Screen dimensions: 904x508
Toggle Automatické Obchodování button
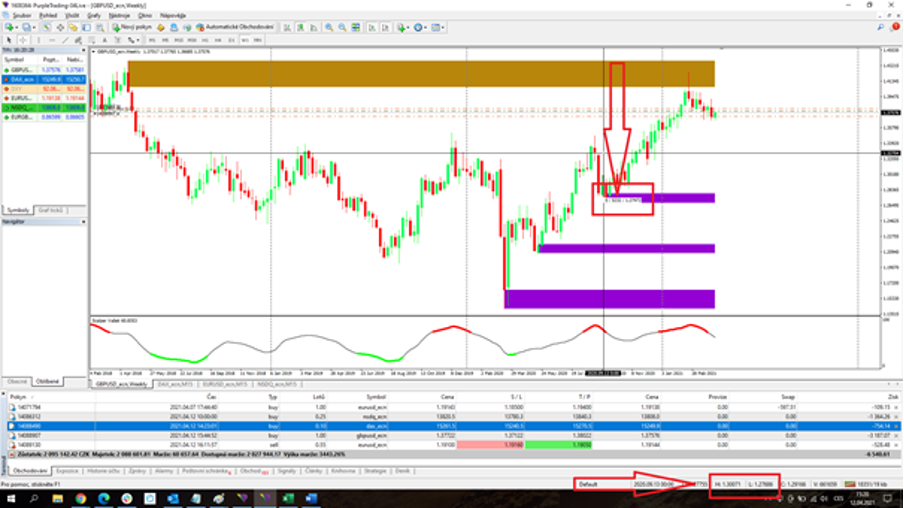click(235, 27)
